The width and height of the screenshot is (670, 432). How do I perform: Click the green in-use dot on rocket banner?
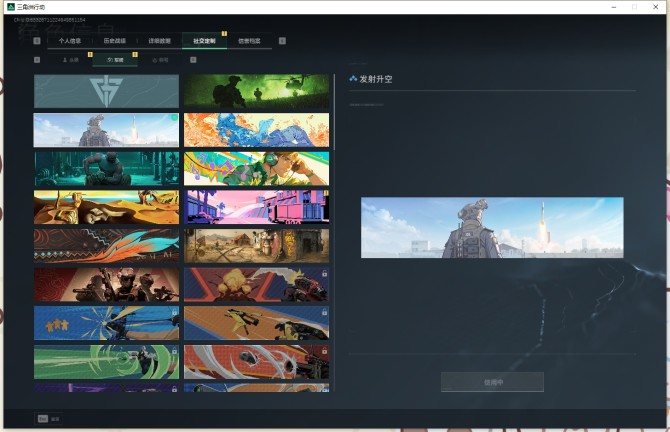pyautogui.click(x=174, y=118)
